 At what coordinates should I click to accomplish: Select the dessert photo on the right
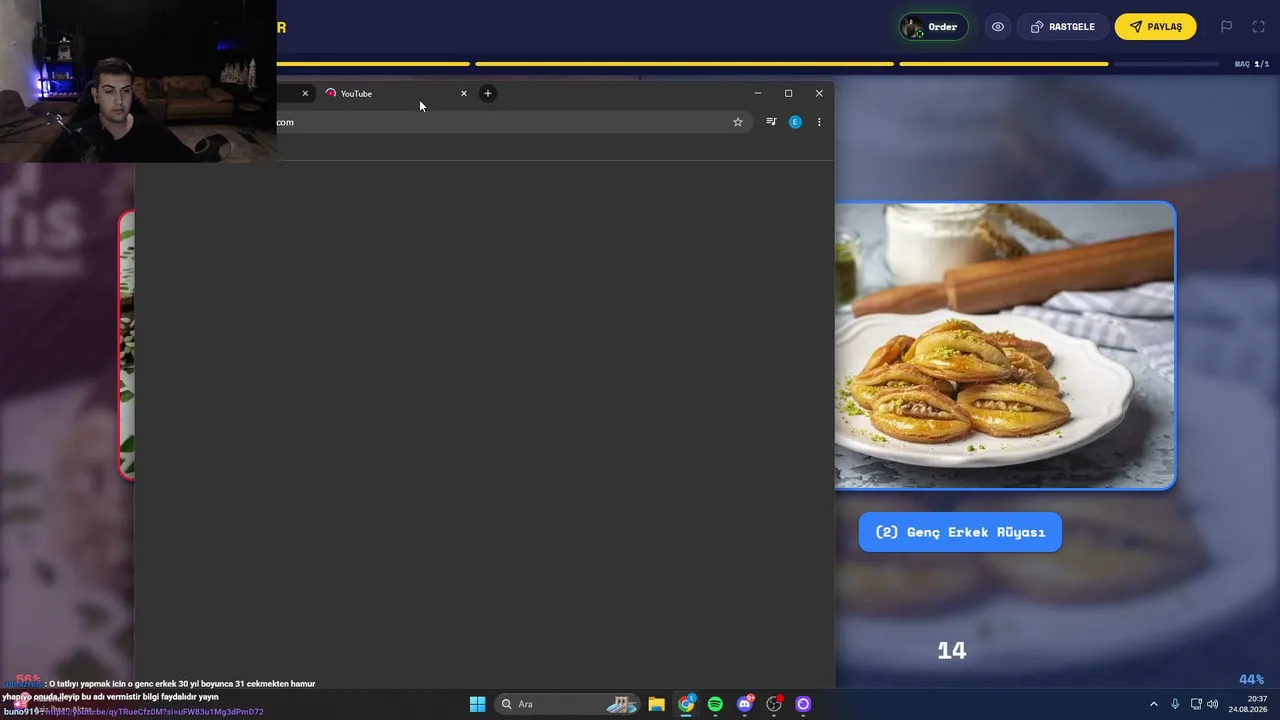[1005, 346]
